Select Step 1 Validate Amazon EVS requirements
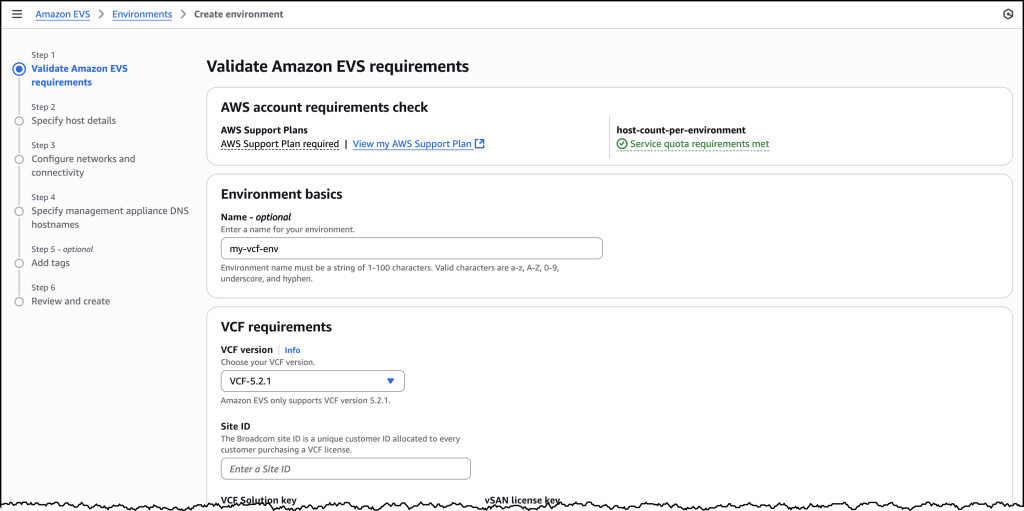Image resolution: width=1024 pixels, height=511 pixels. [79, 75]
